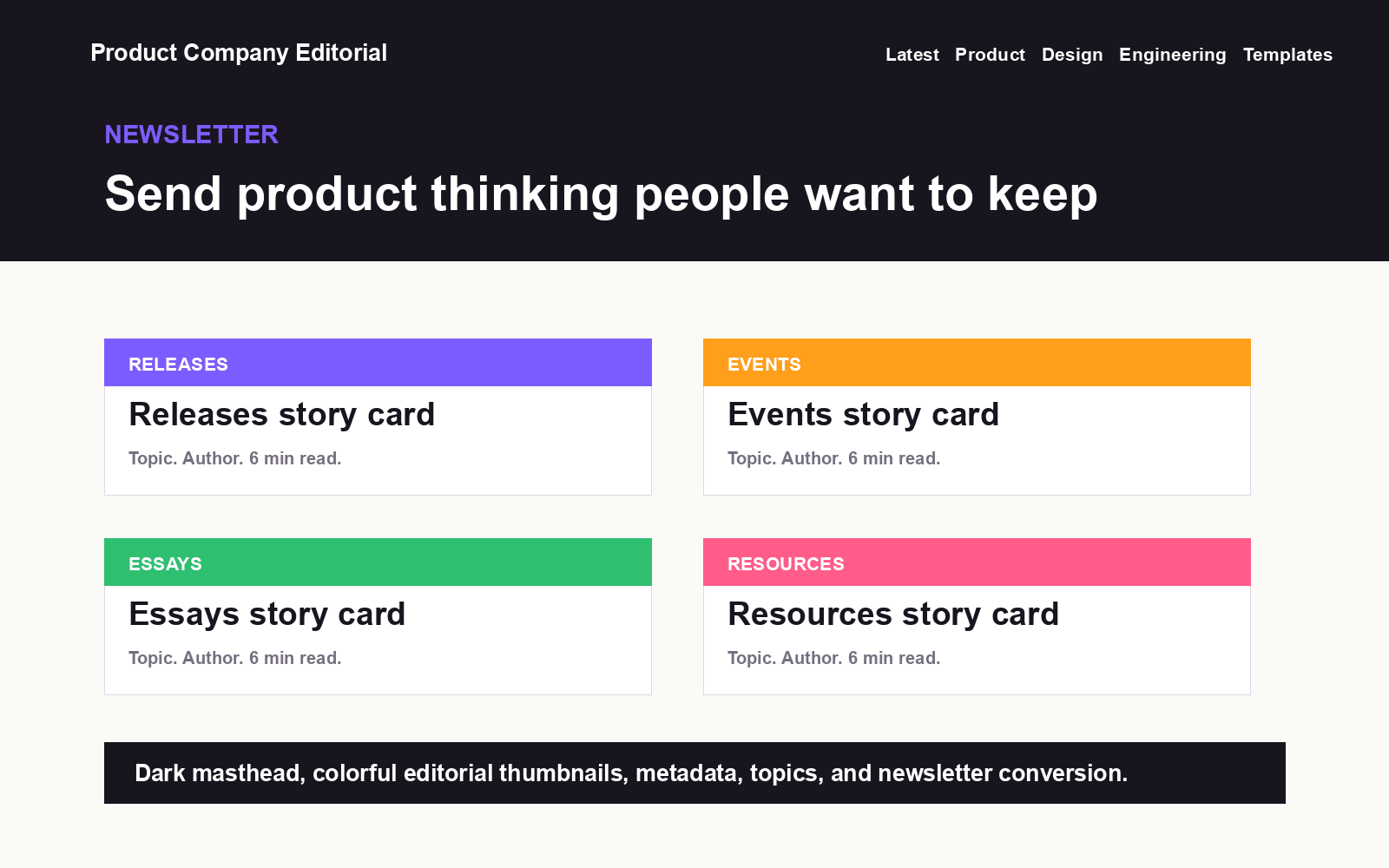Viewport: 1389px width, 868px height.
Task: Go to the Latest nav item
Action: click(x=912, y=55)
